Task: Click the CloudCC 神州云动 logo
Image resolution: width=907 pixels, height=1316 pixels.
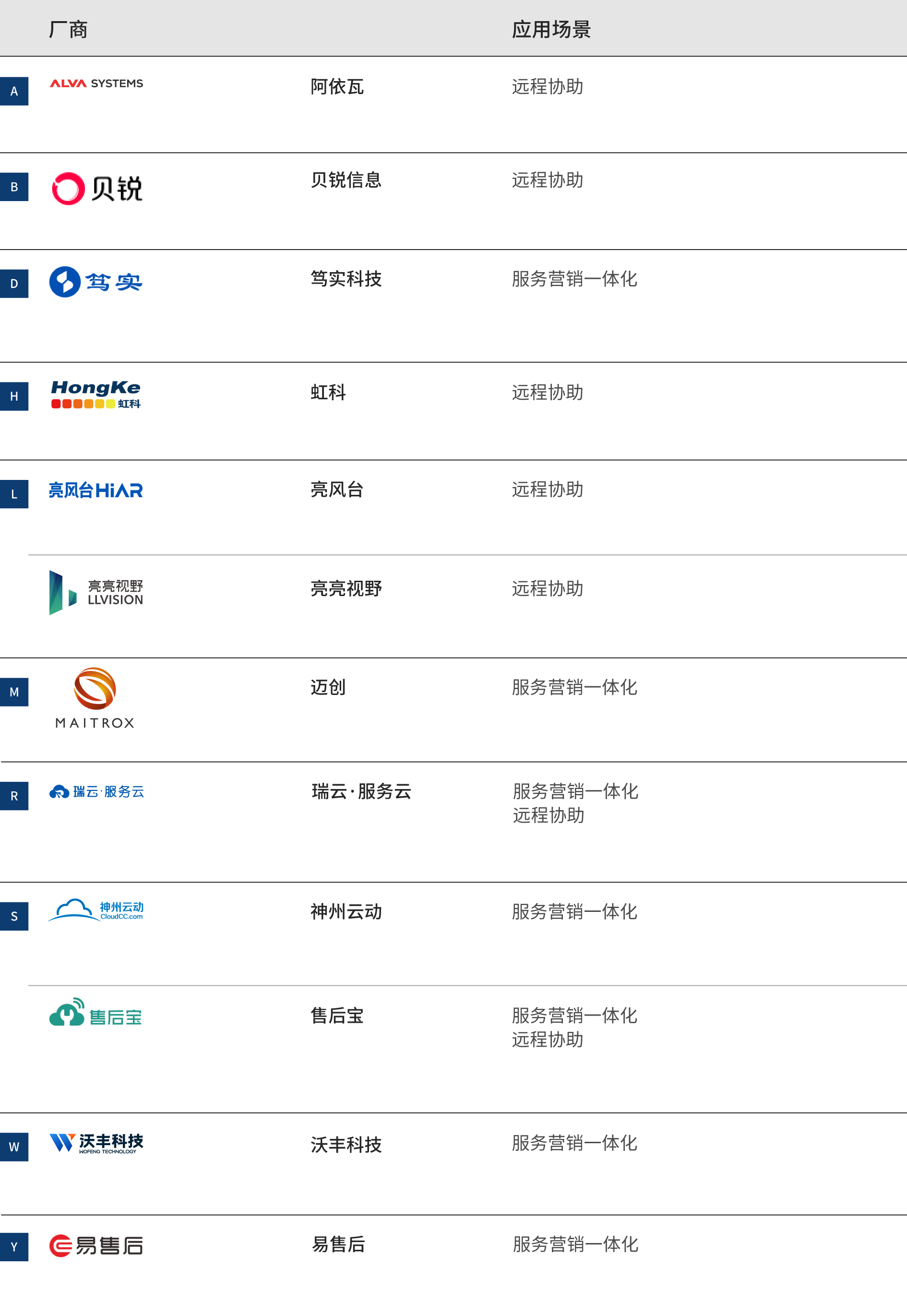Action: 96,909
